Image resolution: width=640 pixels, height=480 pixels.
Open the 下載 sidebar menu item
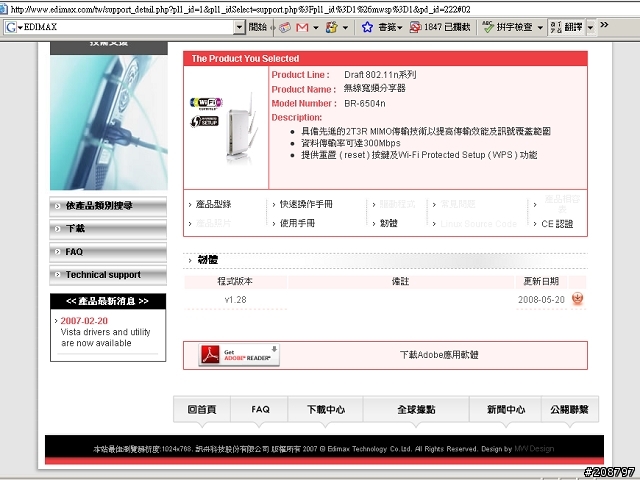(x=108, y=229)
